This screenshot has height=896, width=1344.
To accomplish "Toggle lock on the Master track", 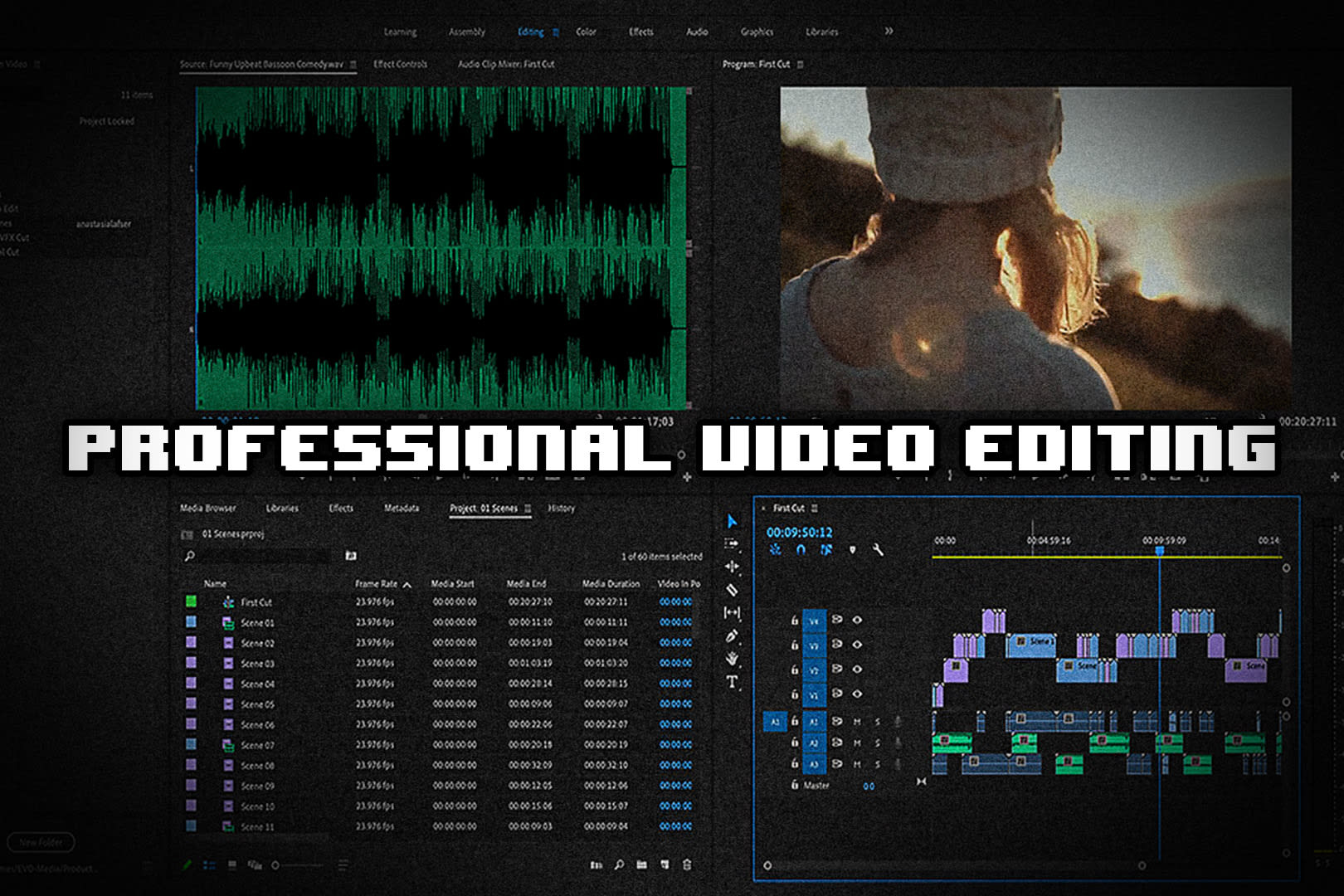I will [794, 785].
